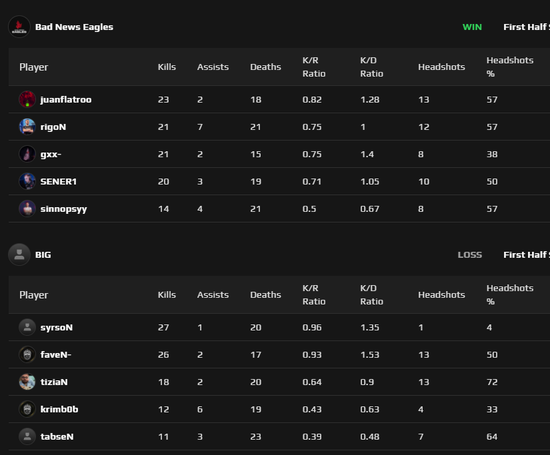550x455 pixels.
Task: Select krimb0b's K/R ratio 0.43
Action: [312, 410]
